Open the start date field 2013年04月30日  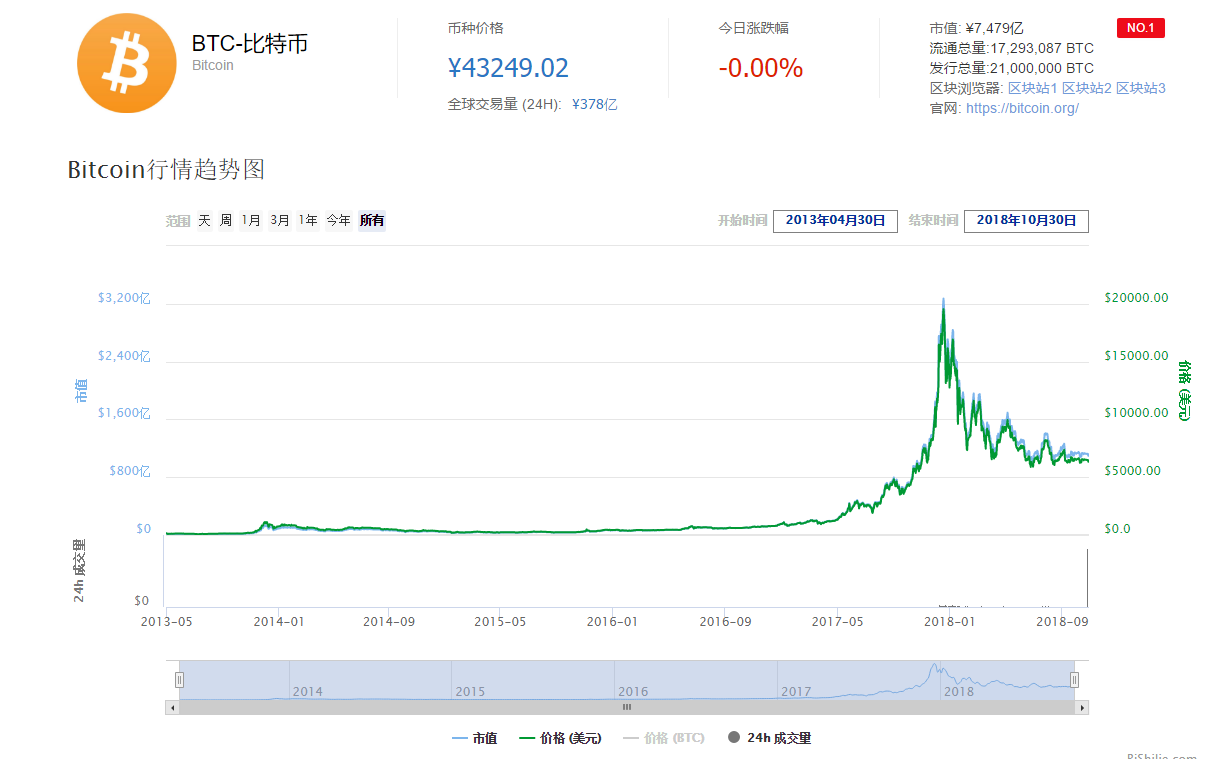tap(835, 221)
